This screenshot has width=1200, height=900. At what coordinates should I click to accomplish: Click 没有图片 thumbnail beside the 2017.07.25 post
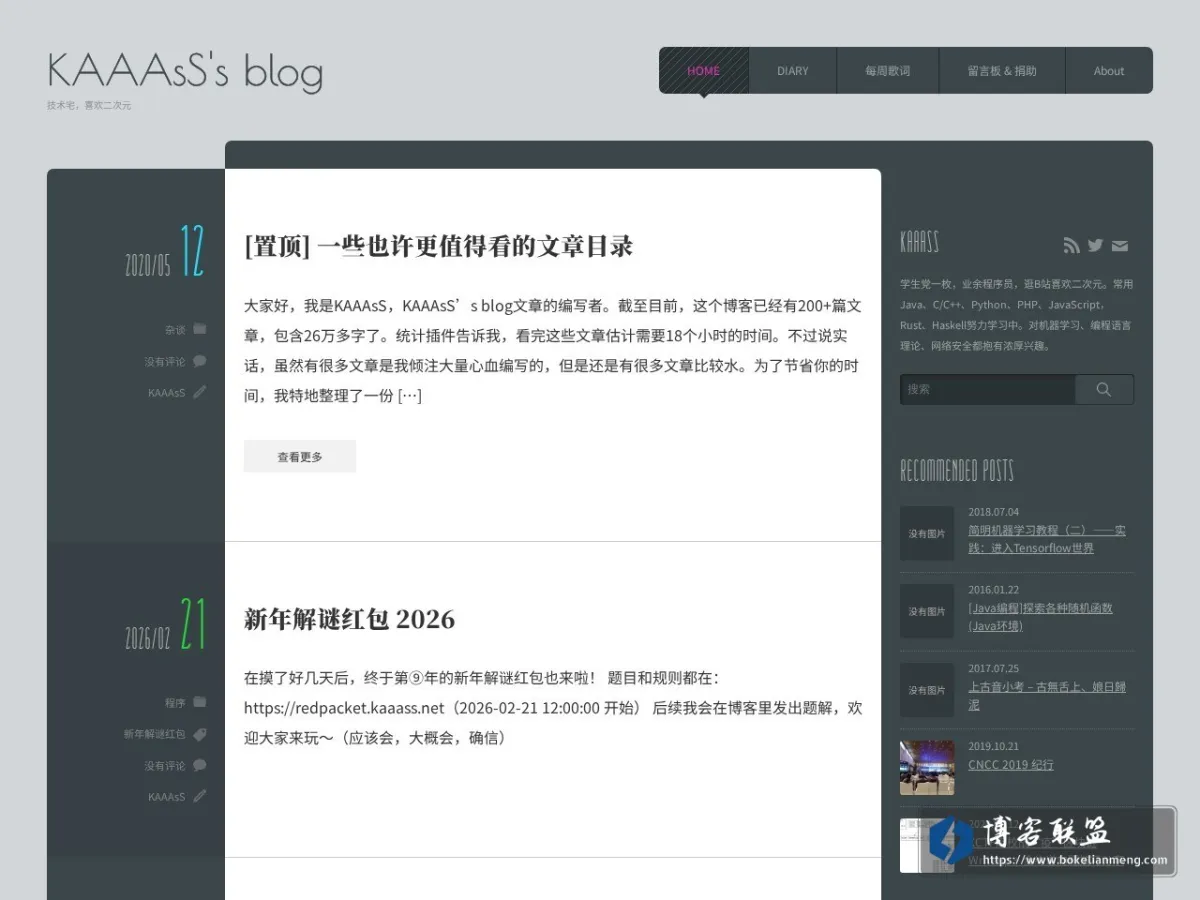927,690
